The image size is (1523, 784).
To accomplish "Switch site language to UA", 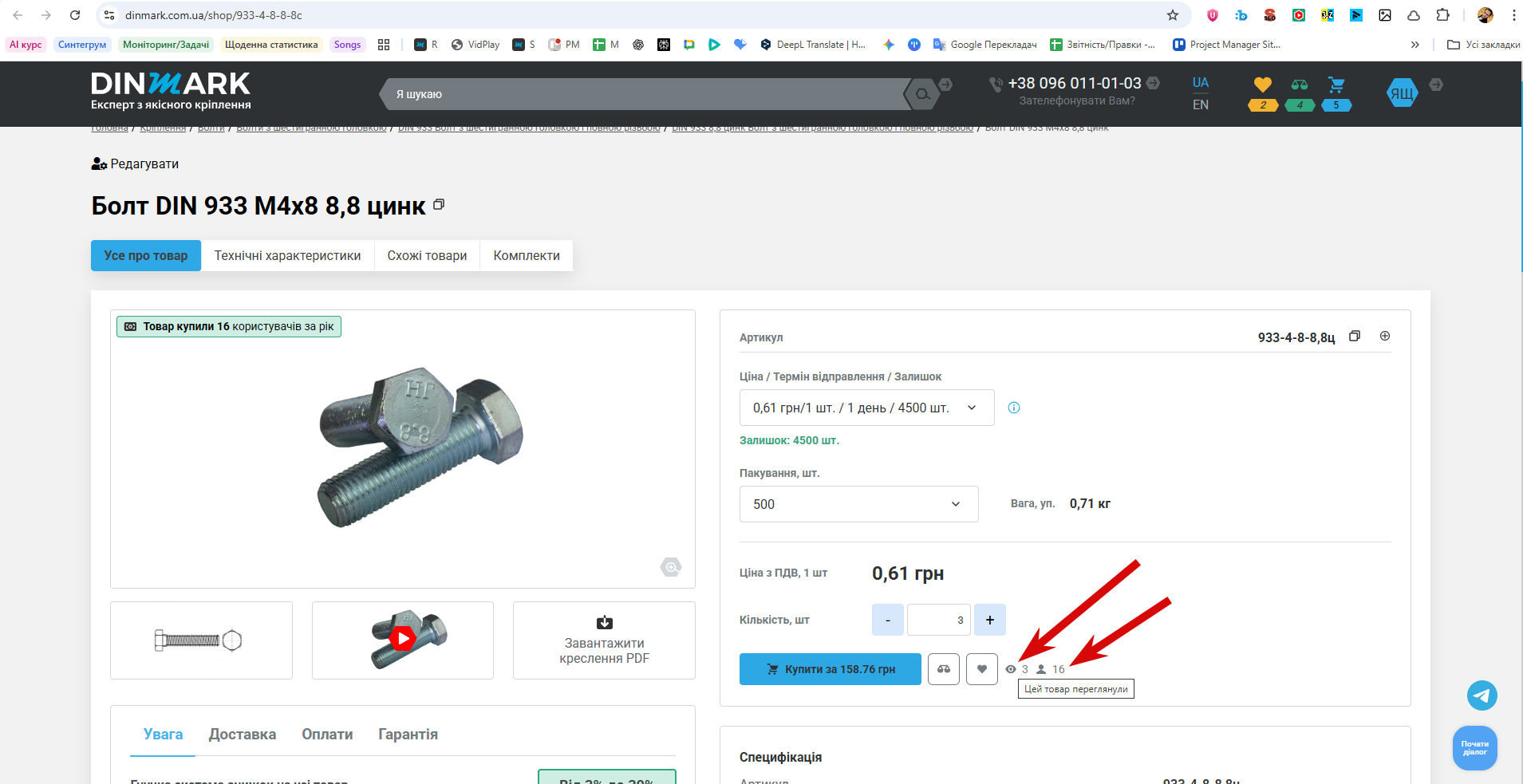I will point(1201,83).
